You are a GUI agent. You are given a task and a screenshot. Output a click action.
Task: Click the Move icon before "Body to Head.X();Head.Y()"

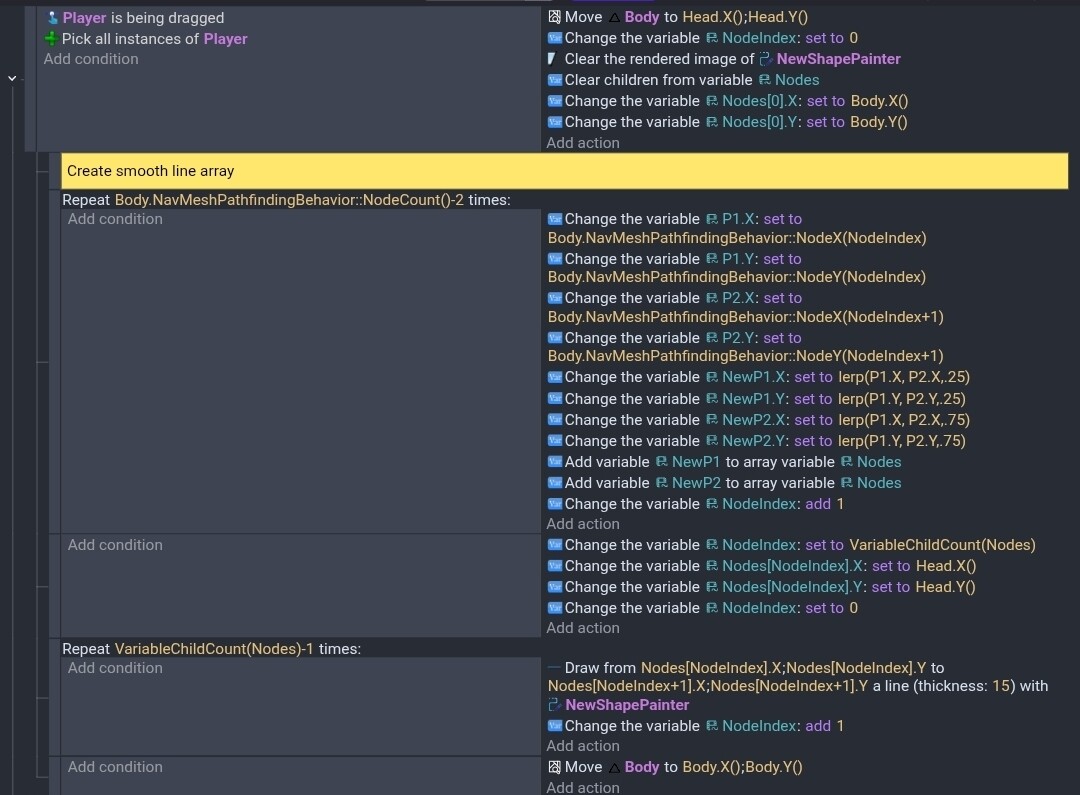(x=555, y=17)
